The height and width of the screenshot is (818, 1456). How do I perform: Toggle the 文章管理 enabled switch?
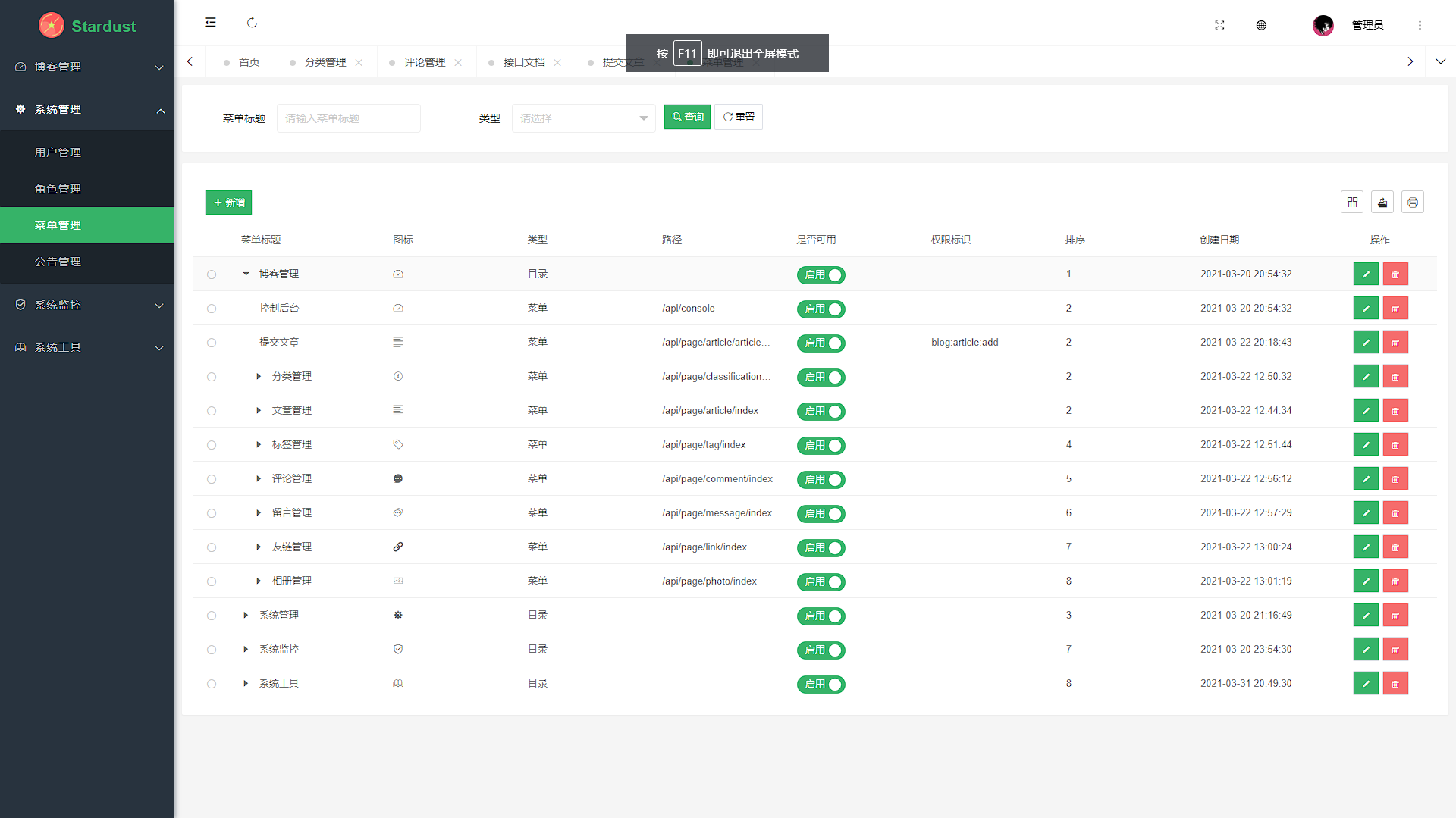point(821,411)
